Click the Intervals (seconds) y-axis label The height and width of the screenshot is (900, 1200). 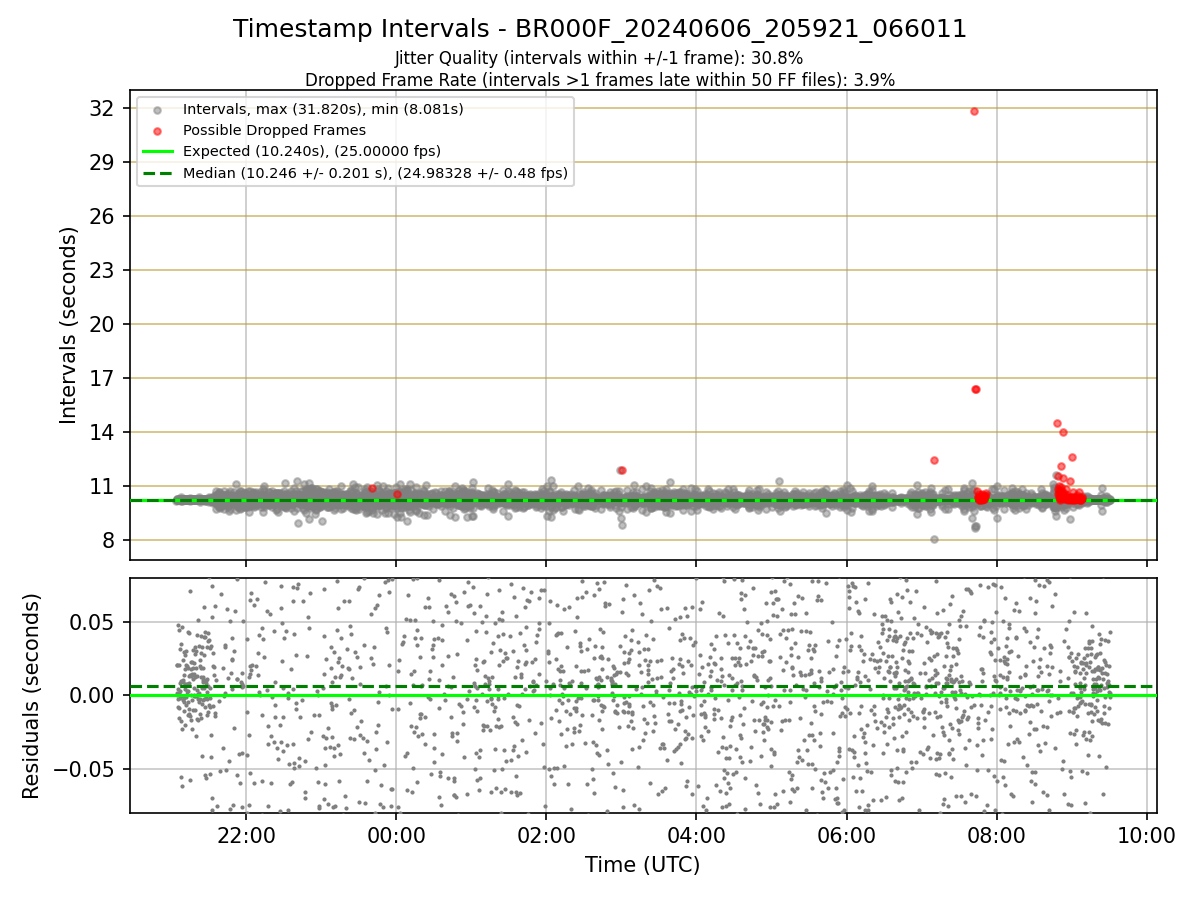[x=68, y=325]
